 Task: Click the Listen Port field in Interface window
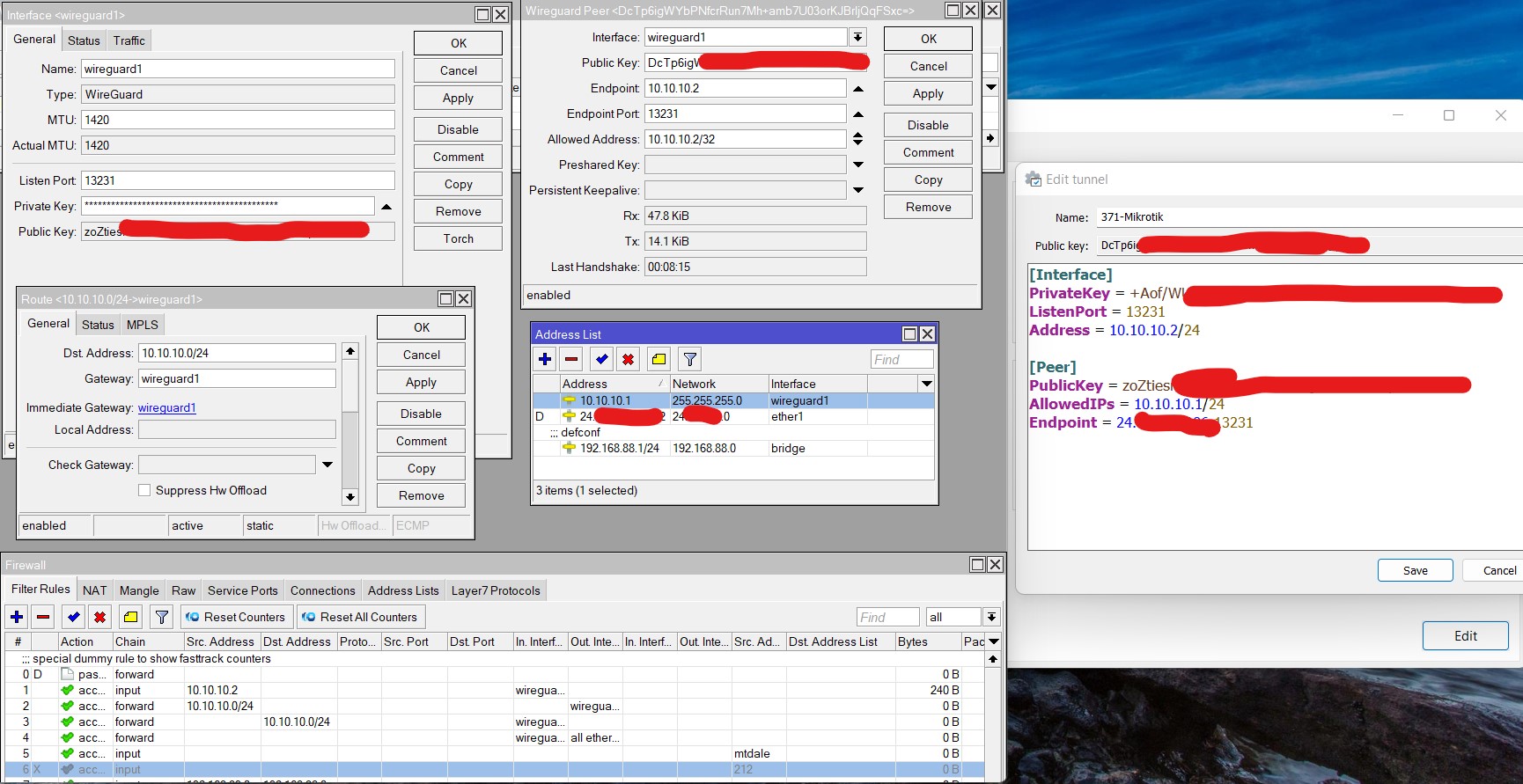(x=238, y=180)
